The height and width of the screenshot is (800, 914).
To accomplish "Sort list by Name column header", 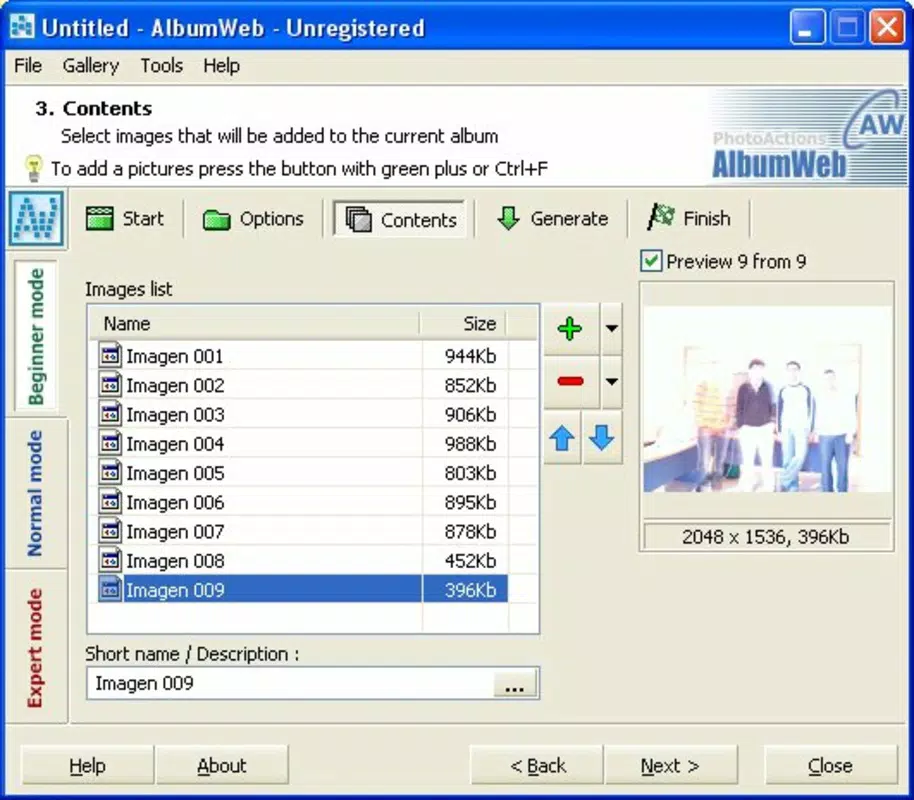I will (x=255, y=324).
